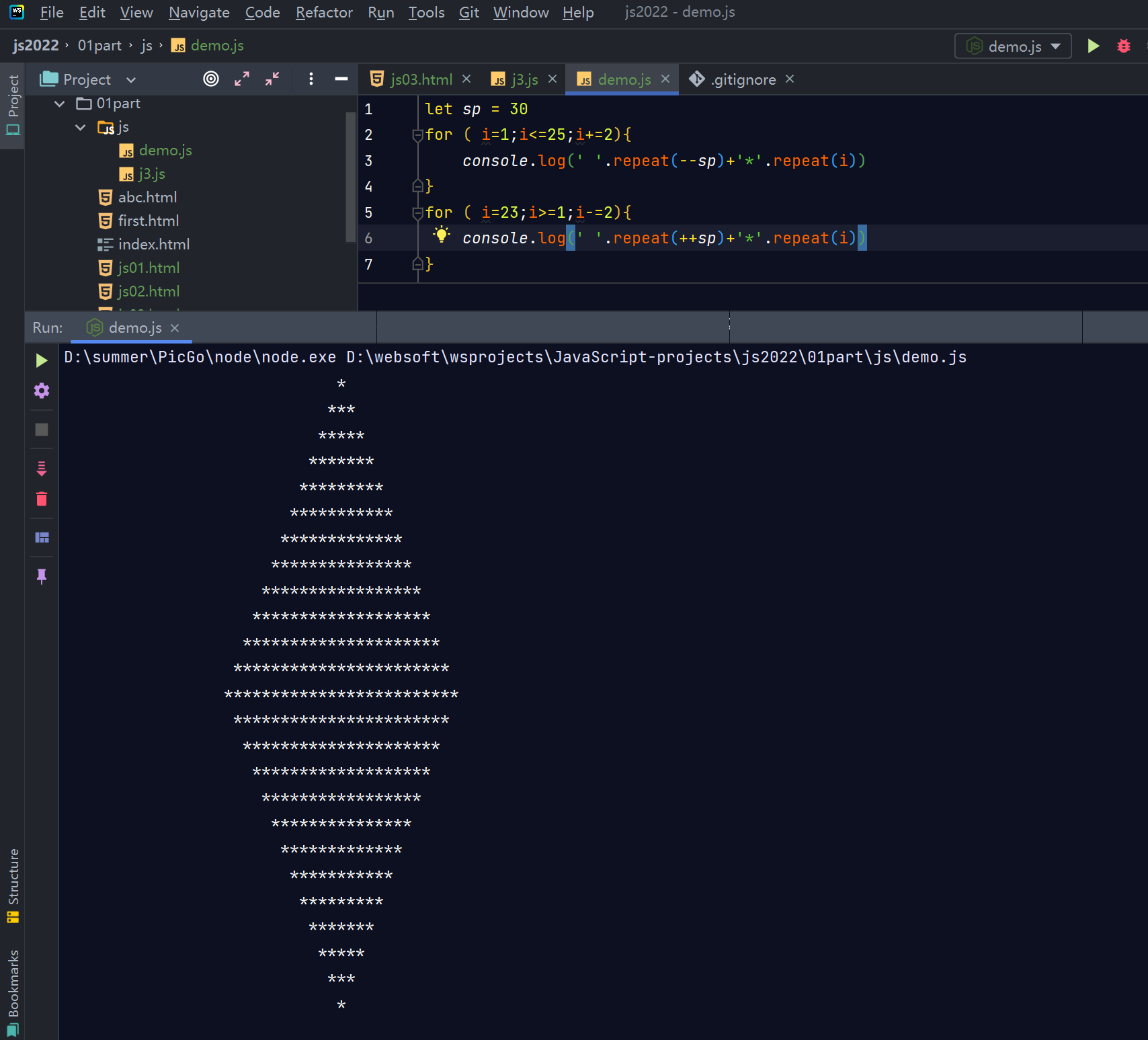
Task: Click line number 3 in the gutter
Action: click(368, 161)
